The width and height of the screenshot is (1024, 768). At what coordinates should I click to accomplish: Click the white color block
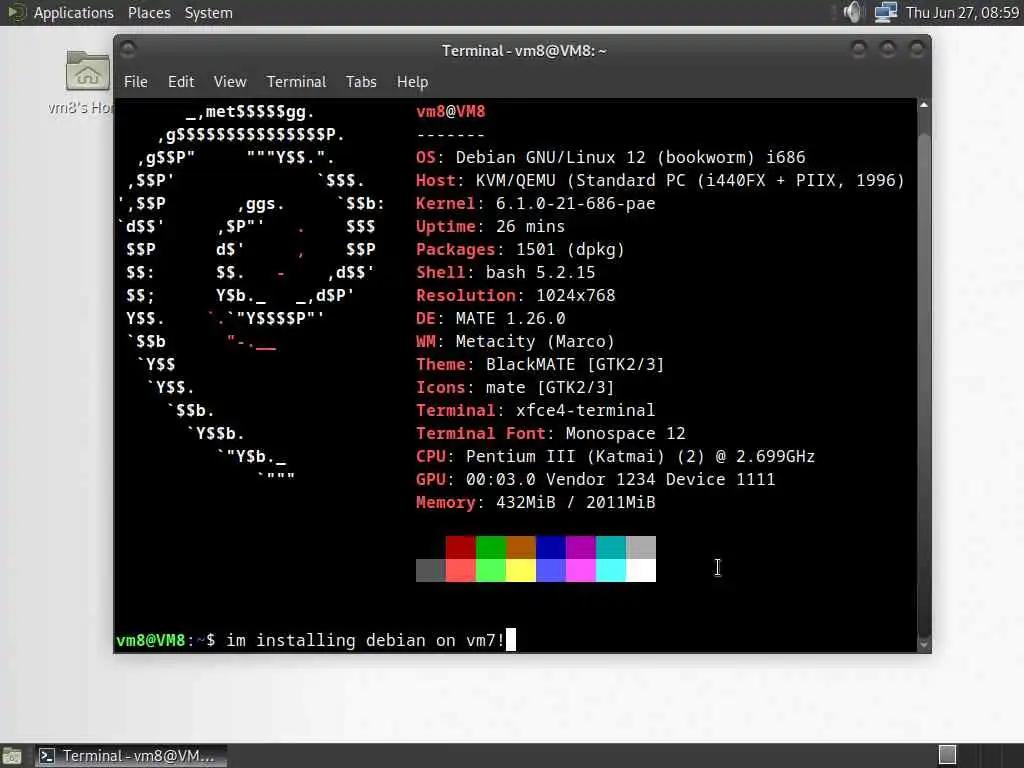(641, 570)
